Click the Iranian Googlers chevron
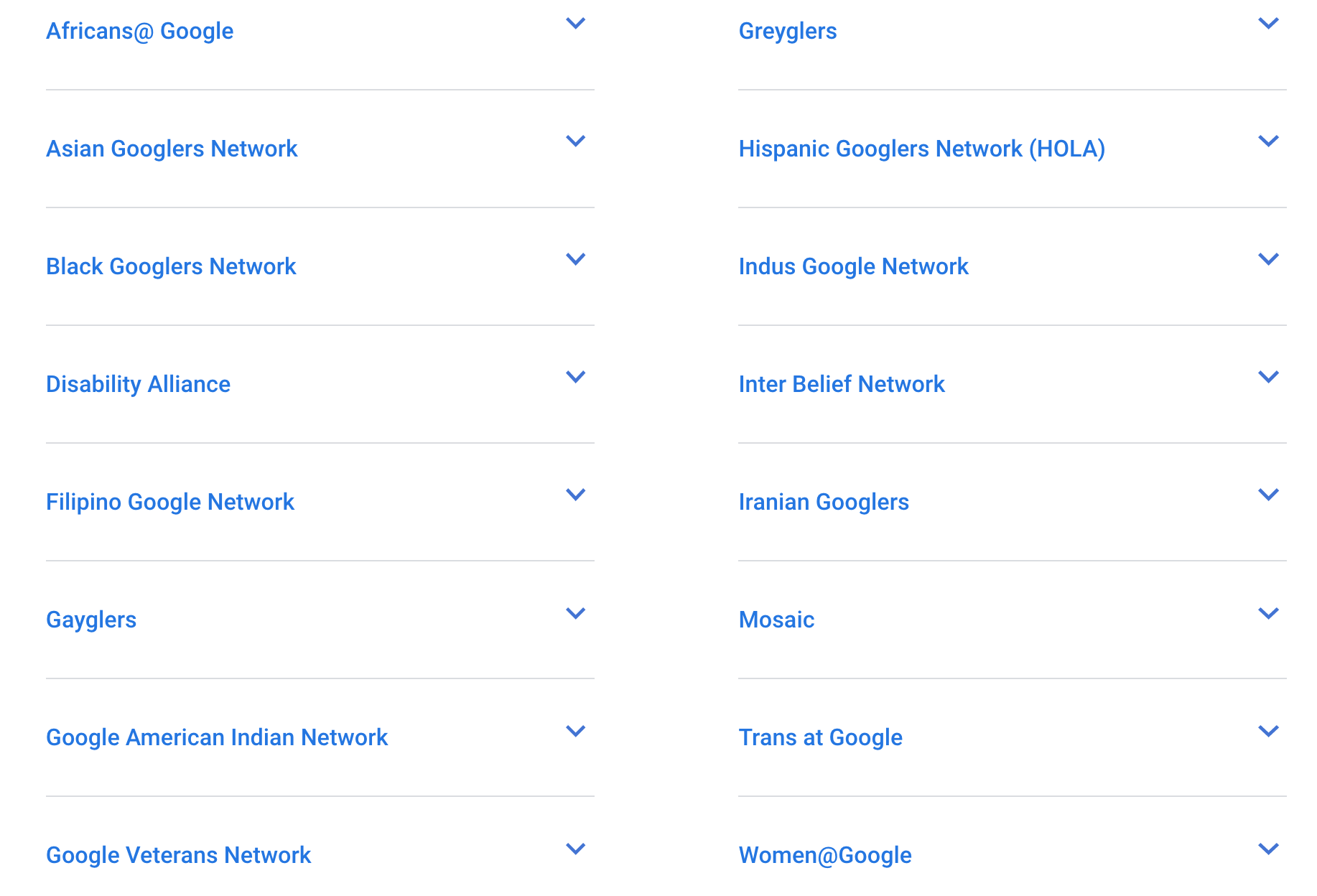 point(1268,495)
